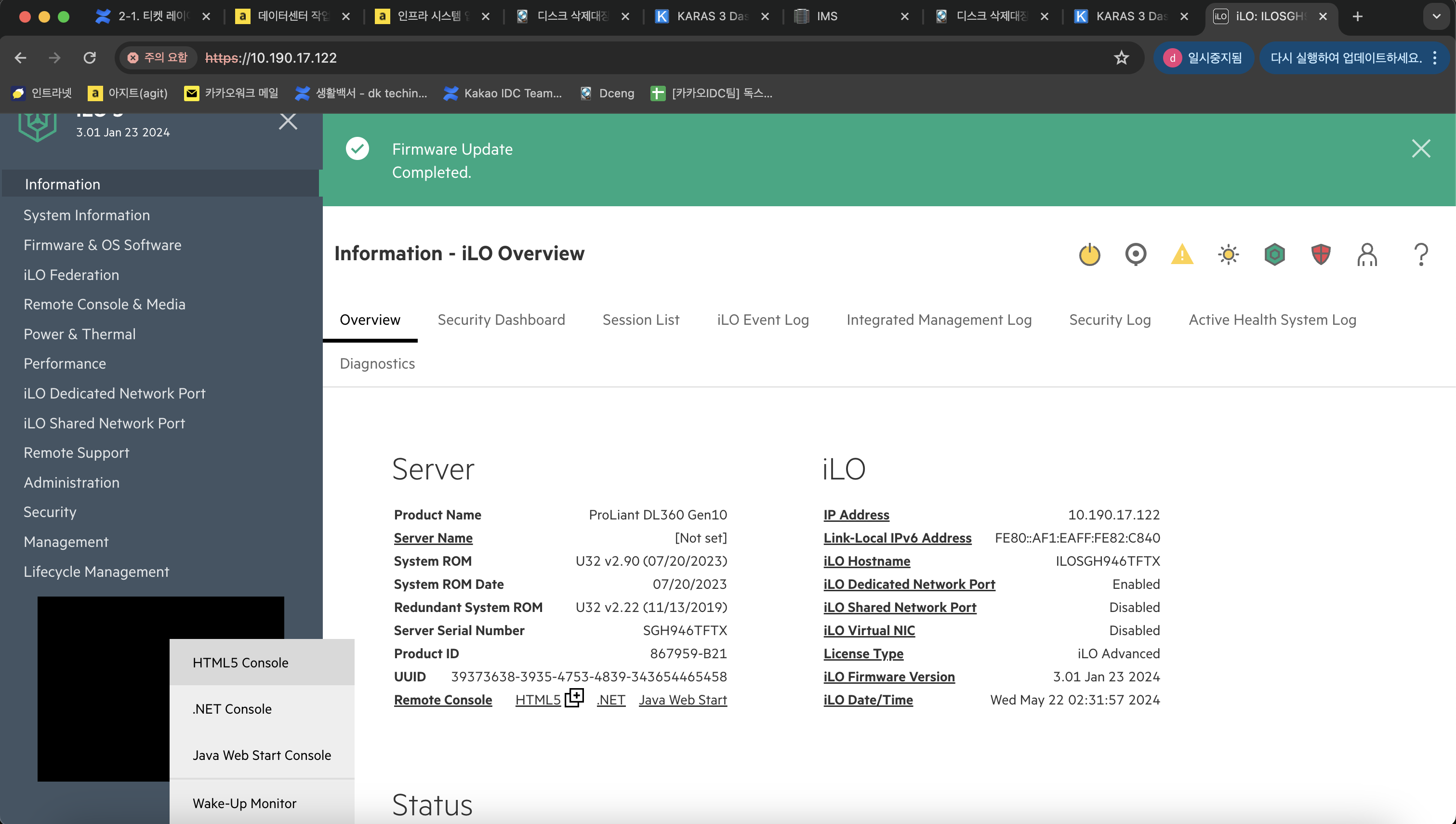Select the Session List tab
Viewport: 1456px width, 824px height.
pos(641,320)
